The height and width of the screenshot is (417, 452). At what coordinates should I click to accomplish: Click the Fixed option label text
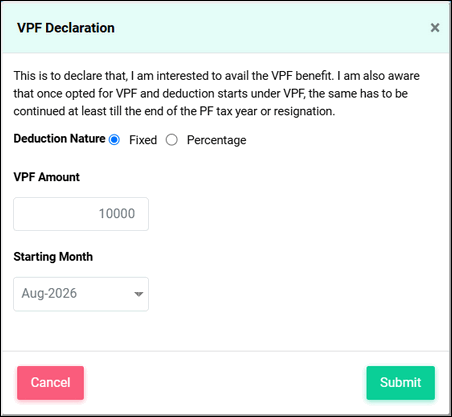coord(143,140)
